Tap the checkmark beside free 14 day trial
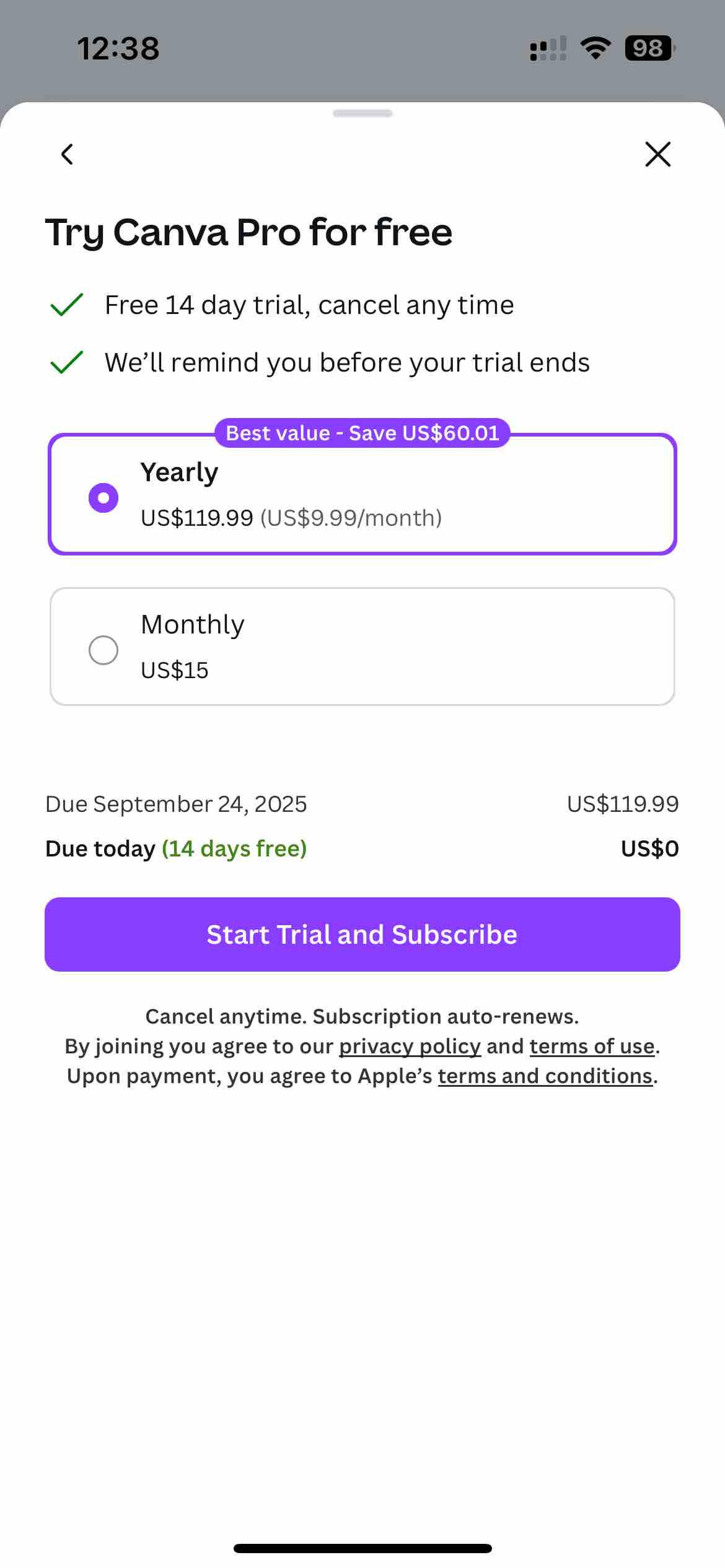This screenshot has width=725, height=1568. [x=67, y=305]
